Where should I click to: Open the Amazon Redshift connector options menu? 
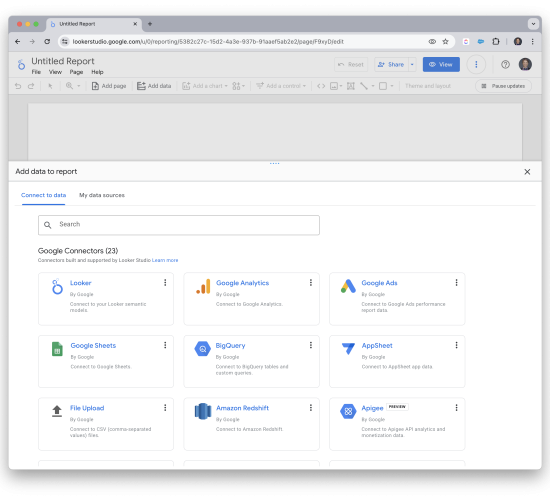tap(311, 408)
